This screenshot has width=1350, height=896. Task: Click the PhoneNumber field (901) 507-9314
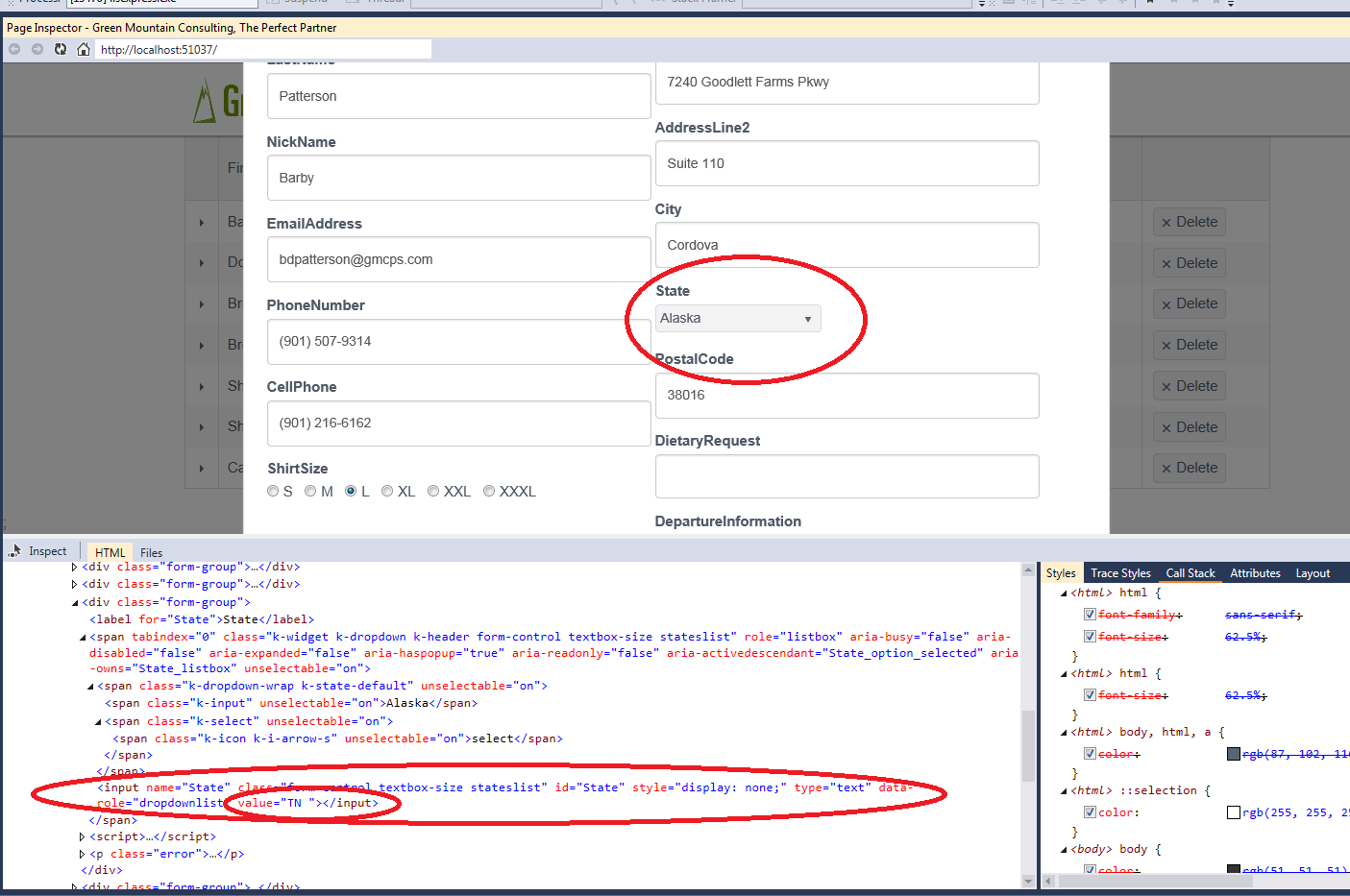click(x=458, y=341)
